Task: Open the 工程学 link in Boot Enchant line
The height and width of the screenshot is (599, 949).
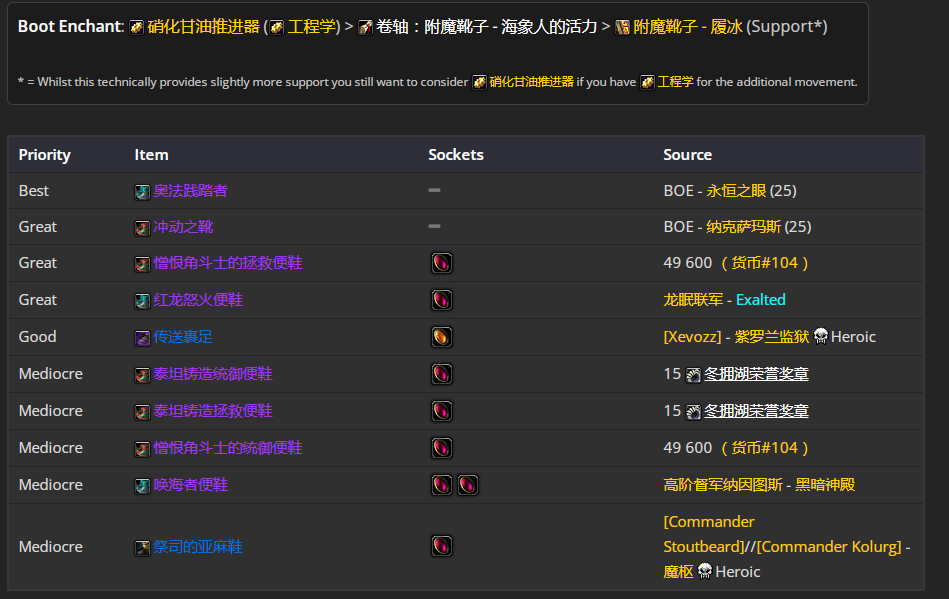Action: point(311,27)
